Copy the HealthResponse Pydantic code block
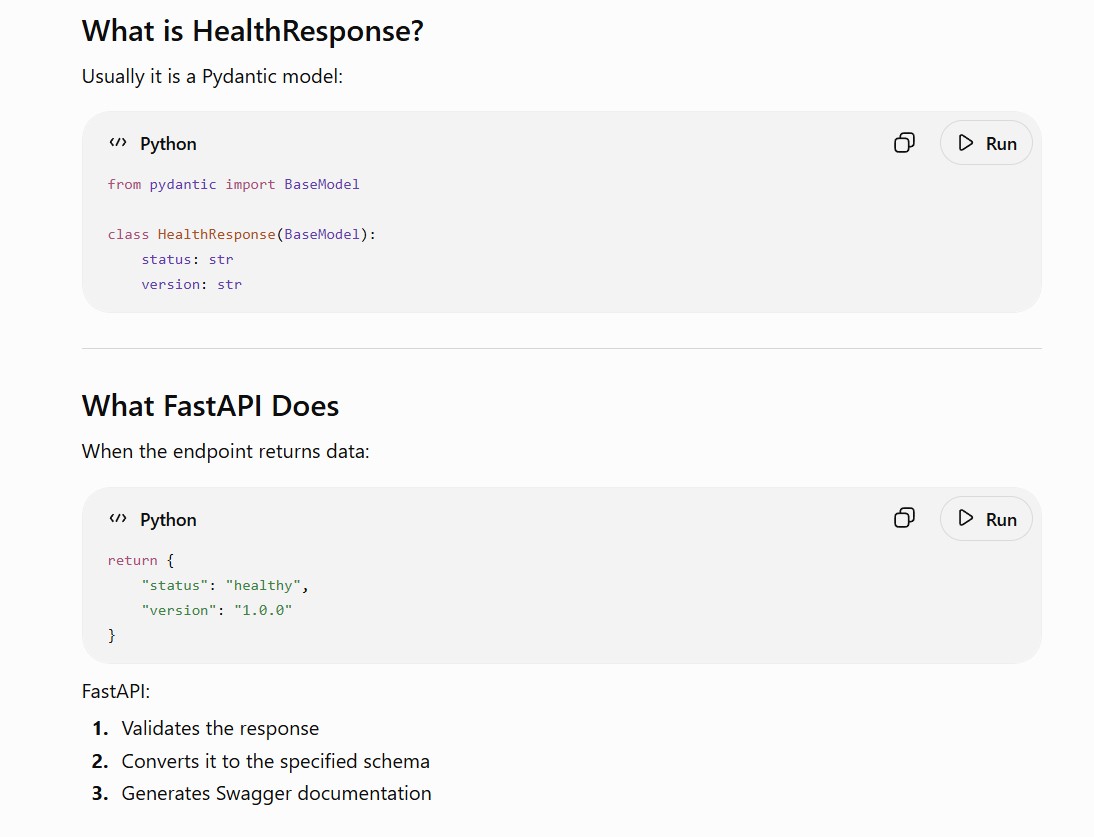This screenshot has width=1094, height=837. 904,143
